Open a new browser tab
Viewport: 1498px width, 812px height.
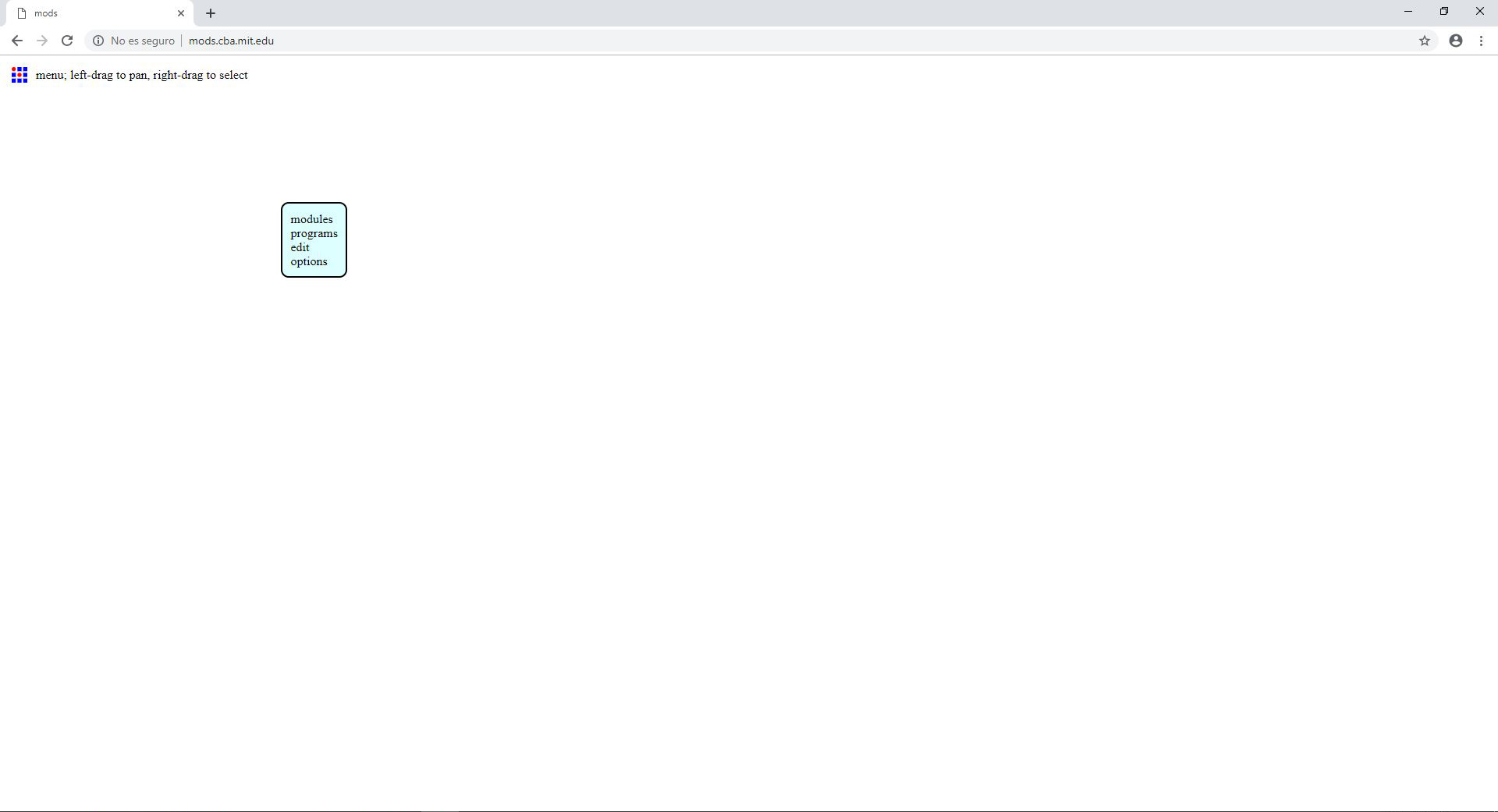coord(211,13)
